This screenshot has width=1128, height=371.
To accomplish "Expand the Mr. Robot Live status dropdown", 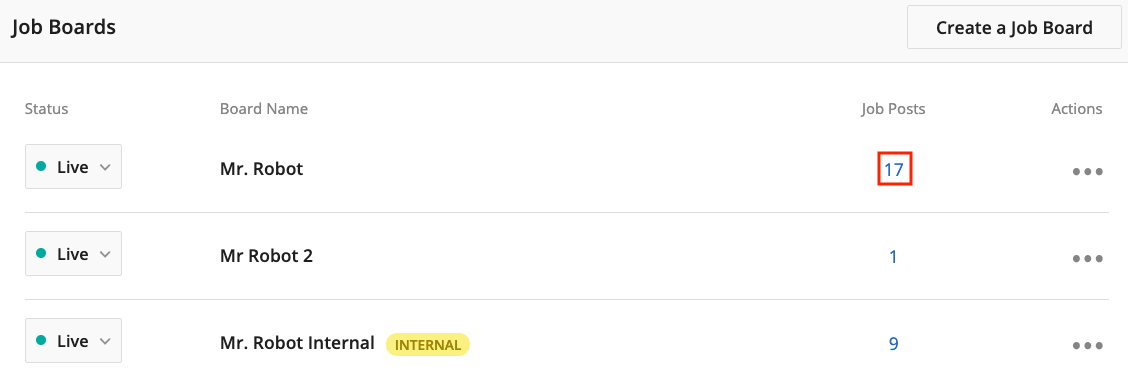I will [73, 167].
